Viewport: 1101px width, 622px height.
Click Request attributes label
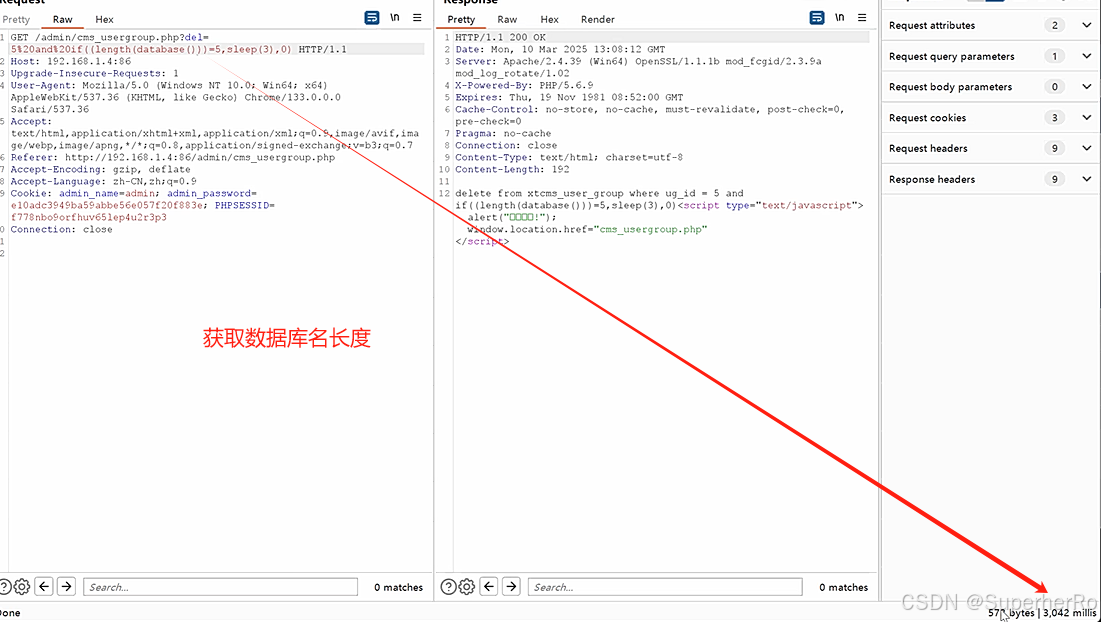(x=932, y=25)
